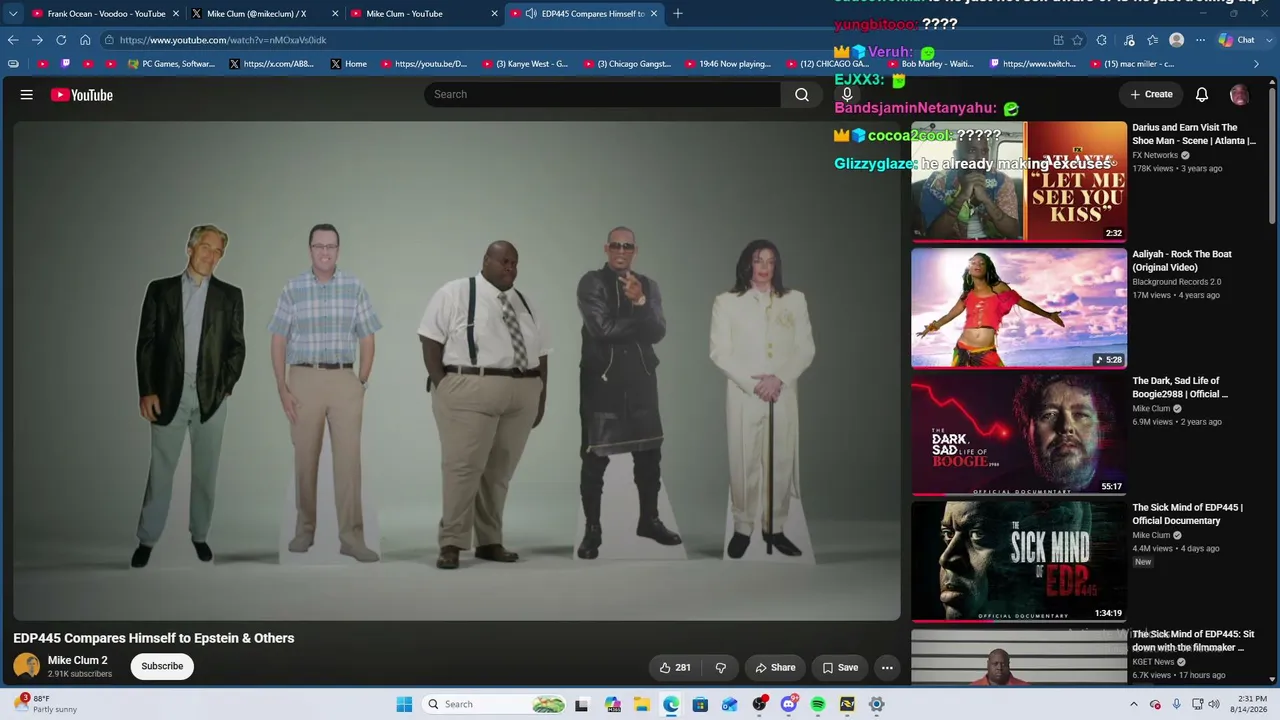
Task: Open The Sick Mind of EDP445 documentary thumbnail
Action: [x=1019, y=562]
